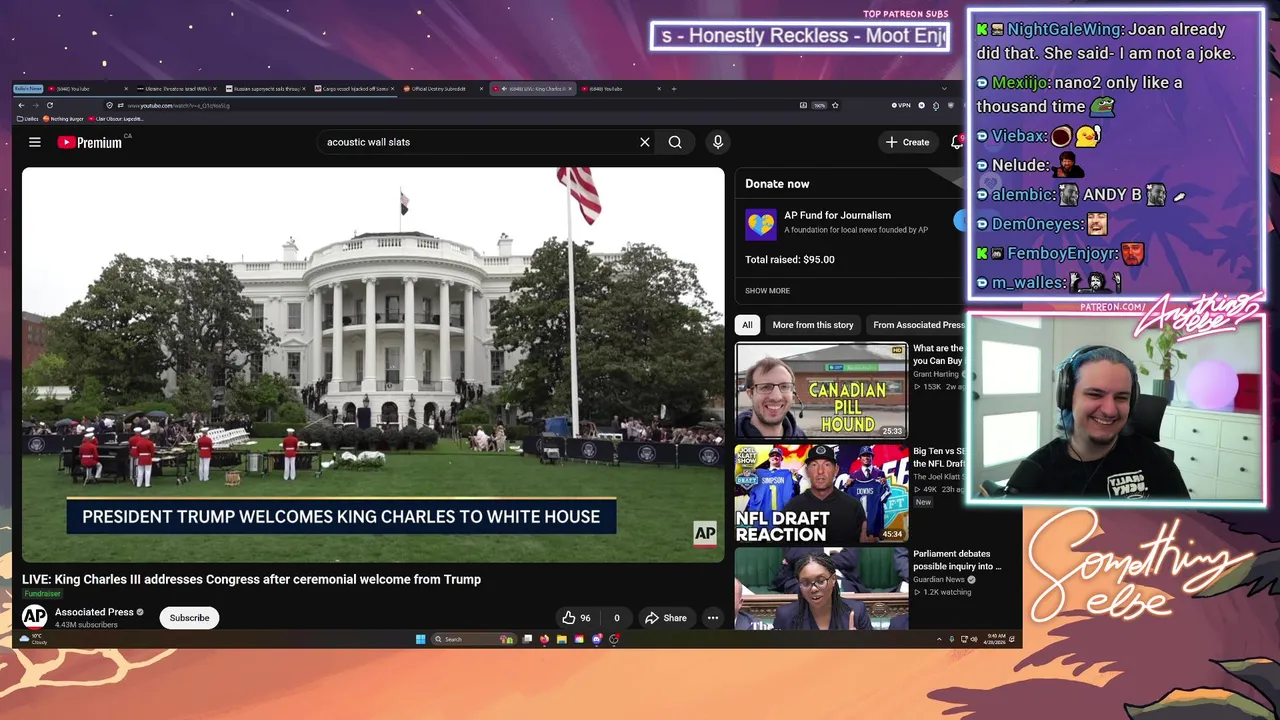This screenshot has height=720, width=1280.
Task: Show hidden system tray icons chevron
Action: click(x=939, y=639)
